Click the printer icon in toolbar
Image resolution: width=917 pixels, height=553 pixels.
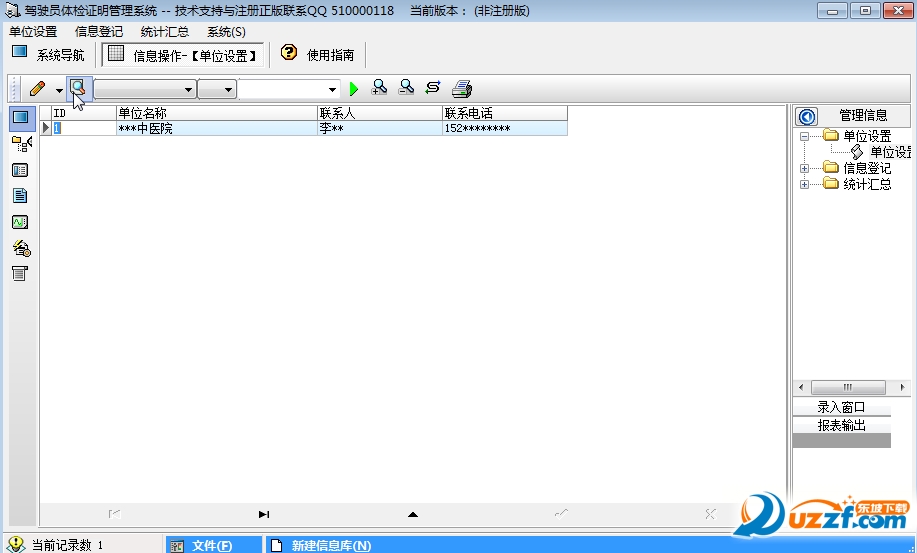coord(461,88)
